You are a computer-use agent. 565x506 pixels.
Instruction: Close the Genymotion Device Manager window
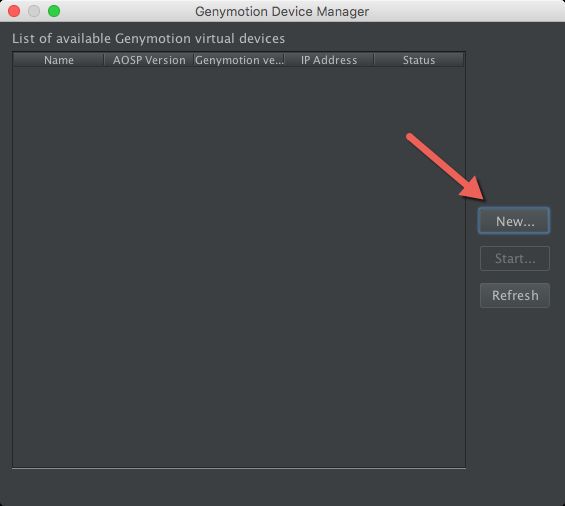coord(14,11)
